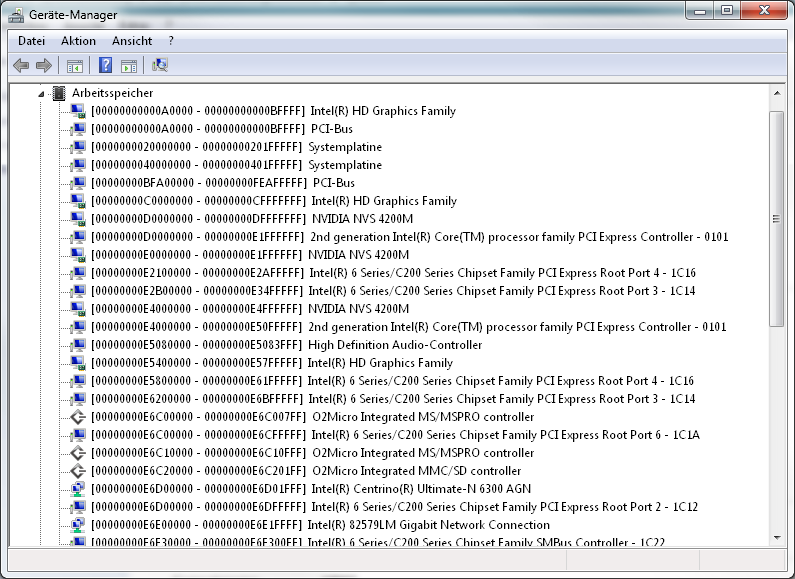The height and width of the screenshot is (579, 795).
Task: Open the Aktion menu
Action: pyautogui.click(x=78, y=41)
